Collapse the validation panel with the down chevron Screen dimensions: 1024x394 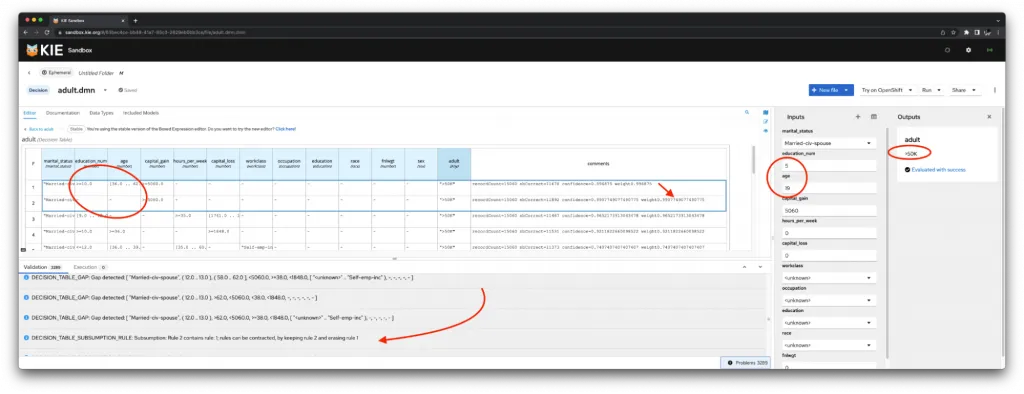760,267
